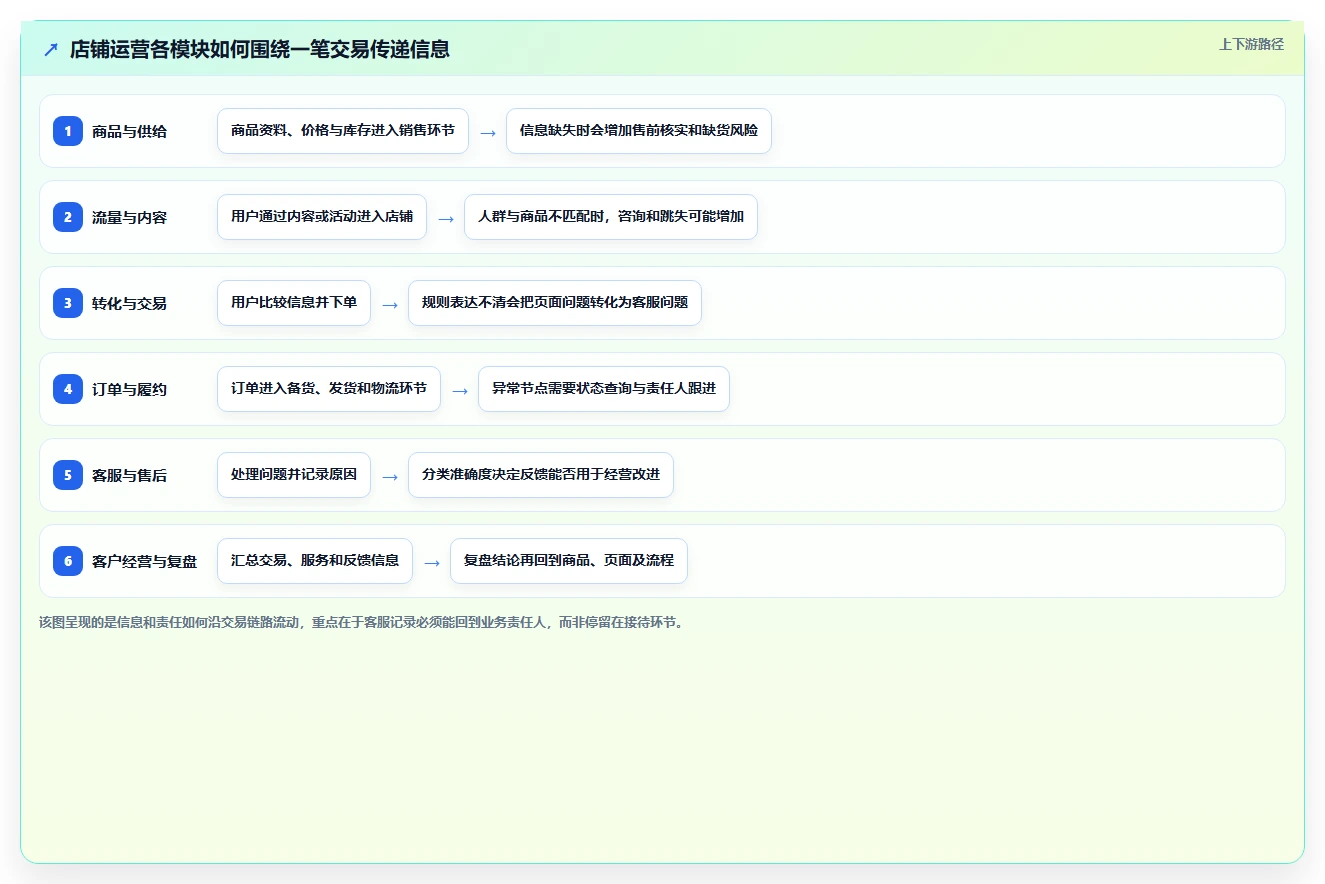Click the arrow in the 客户经营与复盘 row
Image resolution: width=1325 pixels, height=884 pixels.
(x=432, y=562)
